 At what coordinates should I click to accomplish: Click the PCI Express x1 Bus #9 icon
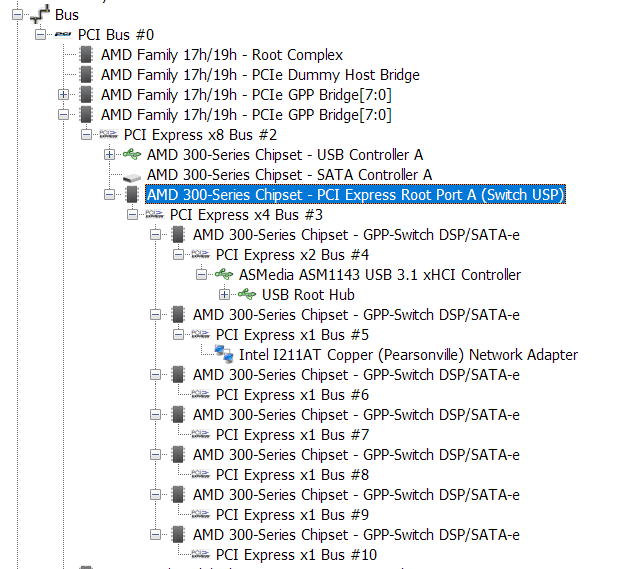[201, 515]
